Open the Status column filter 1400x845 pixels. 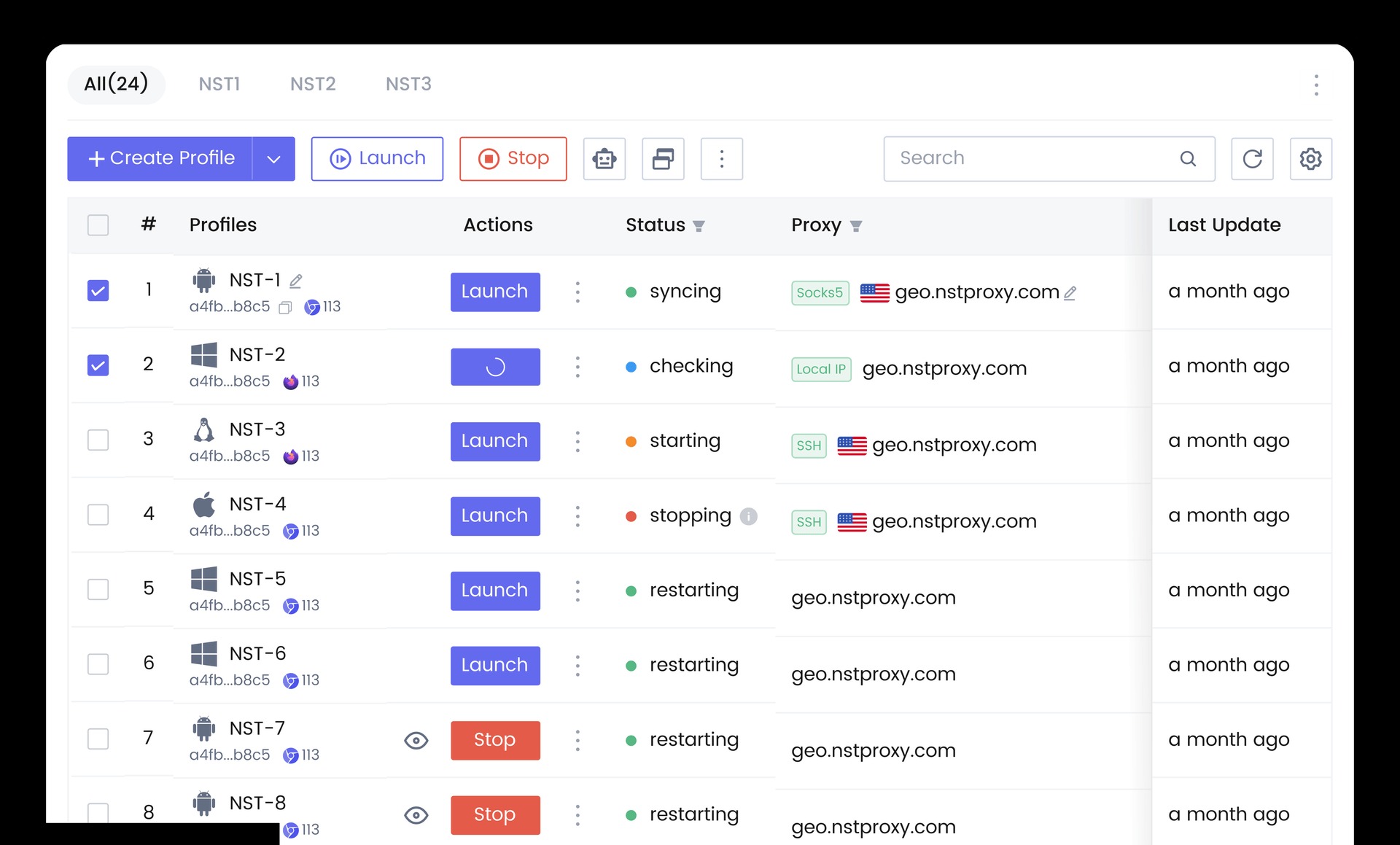(699, 226)
